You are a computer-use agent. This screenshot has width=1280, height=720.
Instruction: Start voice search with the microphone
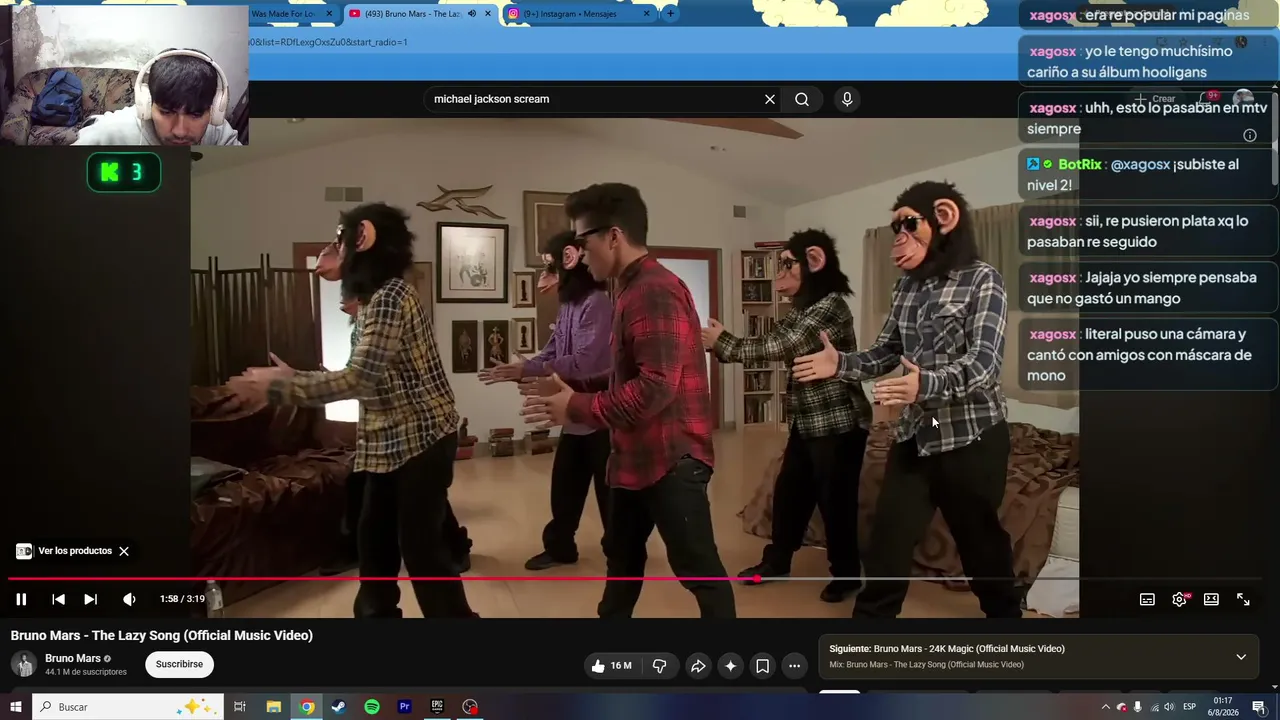pyautogui.click(x=847, y=99)
